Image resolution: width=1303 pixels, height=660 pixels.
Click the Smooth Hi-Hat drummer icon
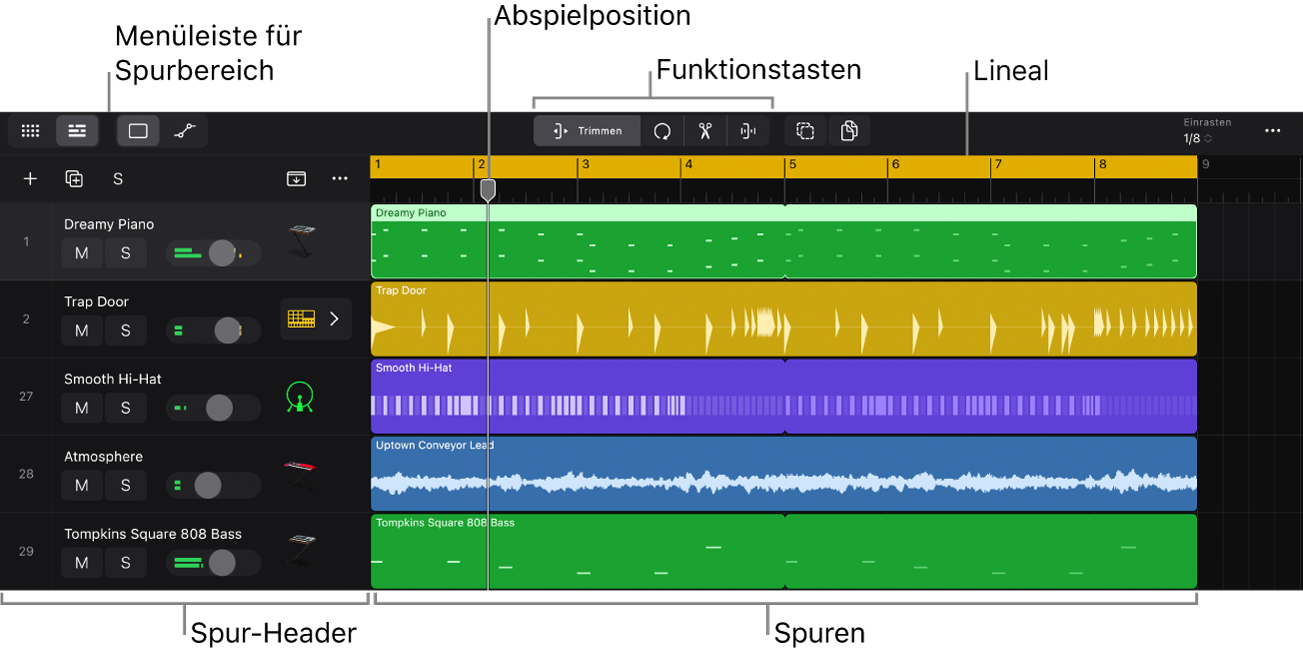pyautogui.click(x=300, y=397)
